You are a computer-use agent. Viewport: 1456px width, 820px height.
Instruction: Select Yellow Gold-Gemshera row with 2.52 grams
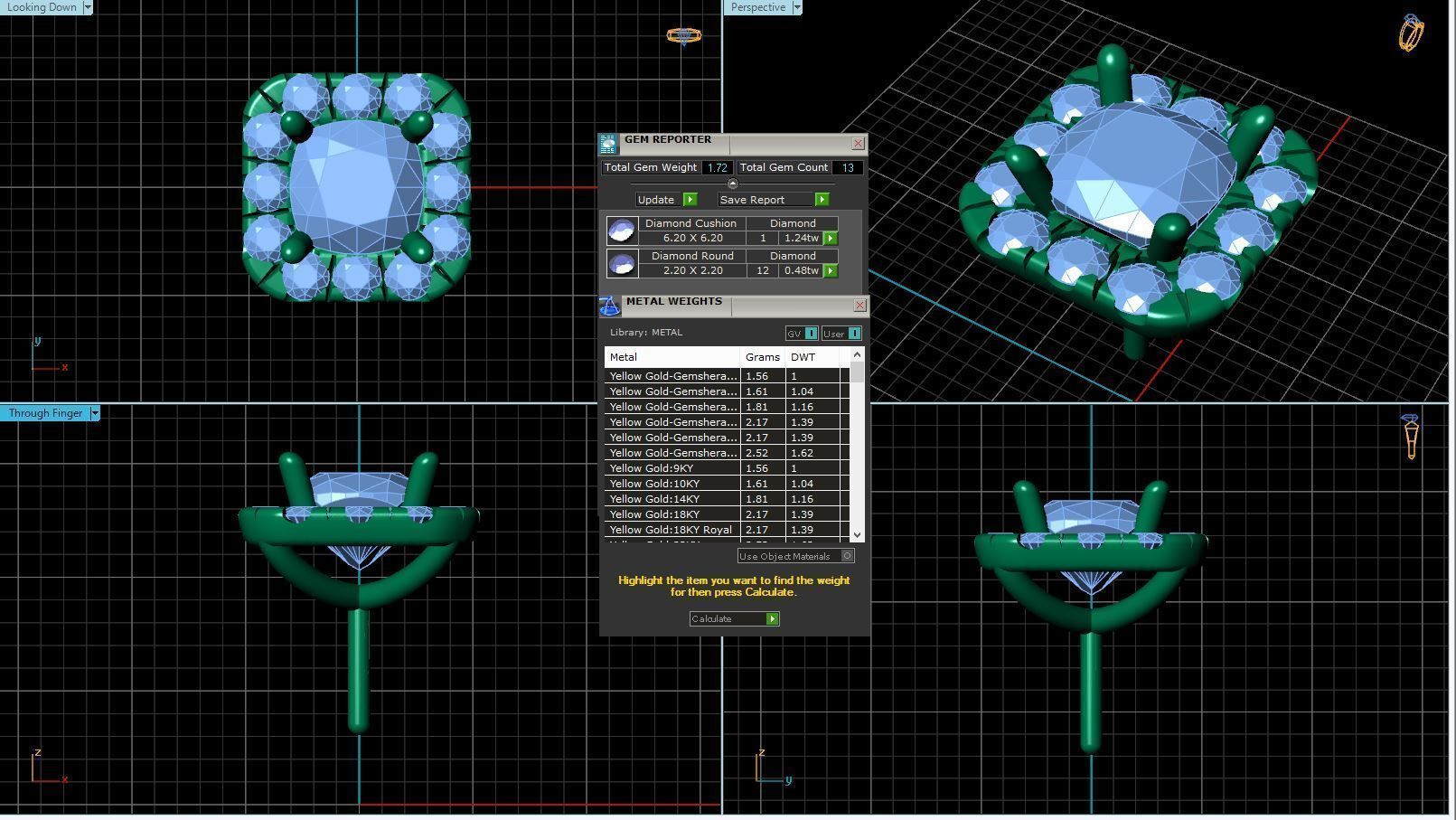click(x=727, y=453)
